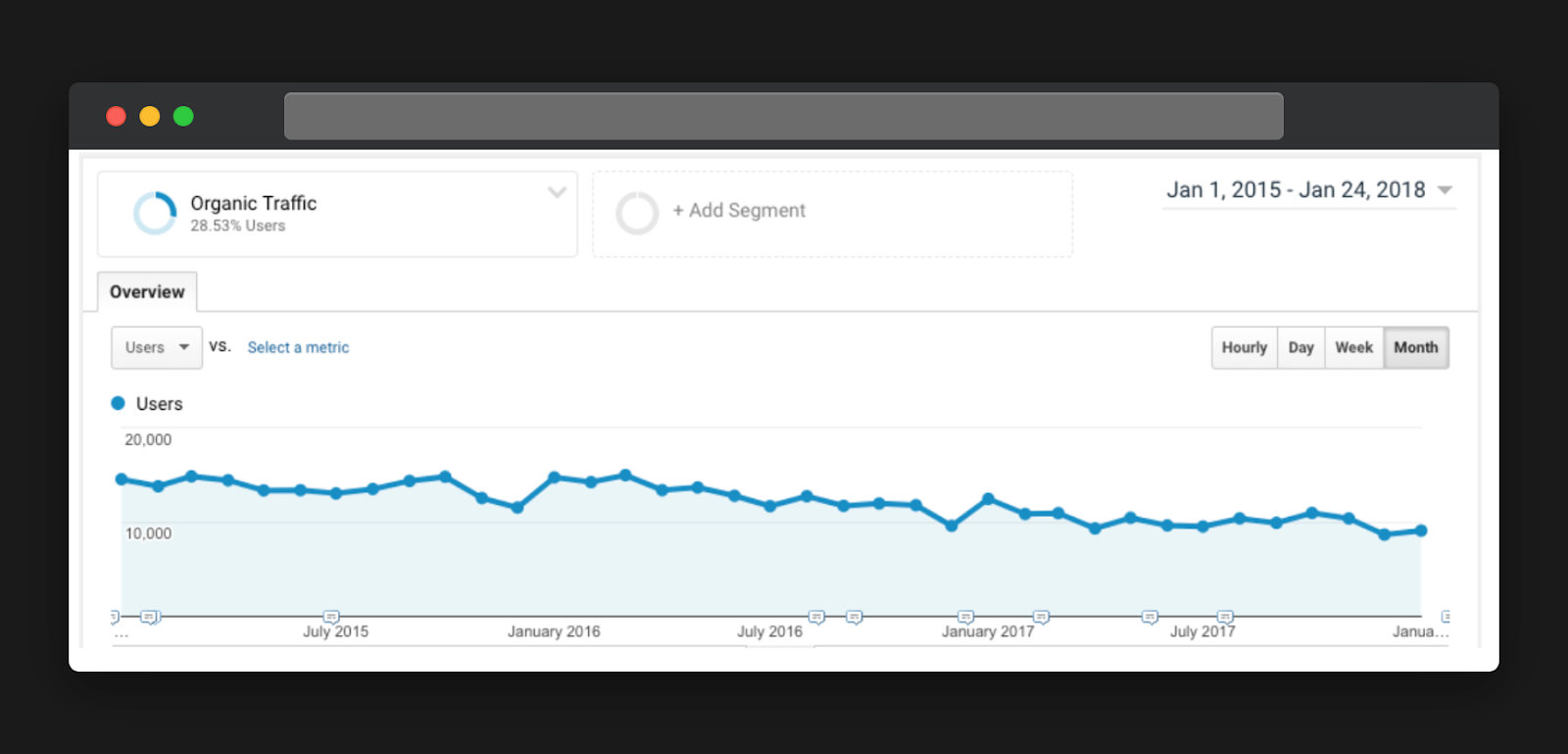Click the leftmost full annotation marker on the timeline
The height and width of the screenshot is (754, 1568).
(149, 617)
